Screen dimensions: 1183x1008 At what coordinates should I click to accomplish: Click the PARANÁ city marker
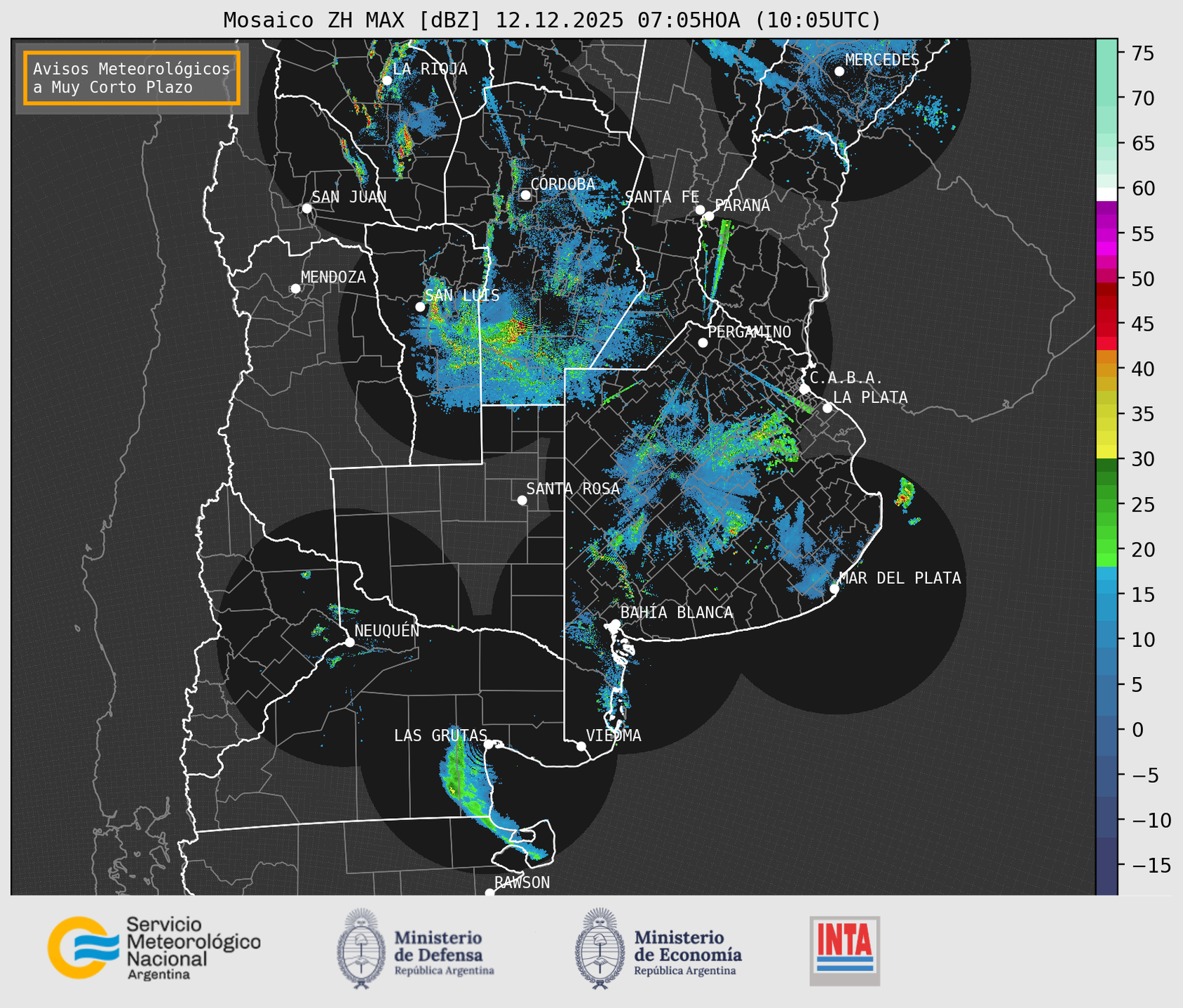pos(709,216)
